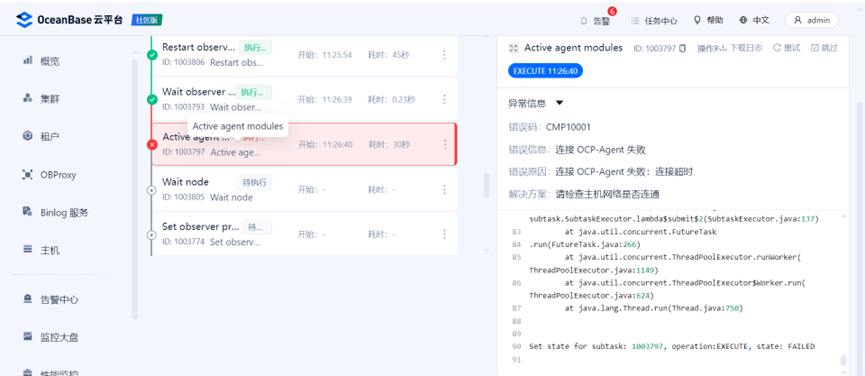The image size is (865, 376).
Task: Click the red failed status icon
Action: 152,144
